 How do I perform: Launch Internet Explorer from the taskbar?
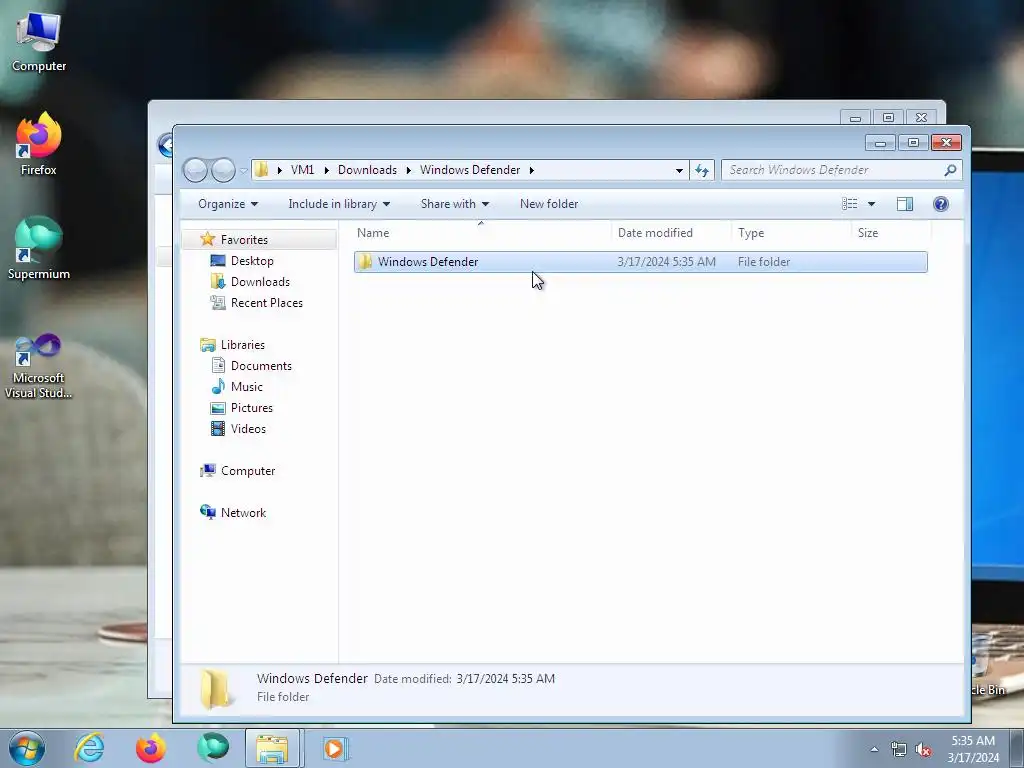(89, 748)
